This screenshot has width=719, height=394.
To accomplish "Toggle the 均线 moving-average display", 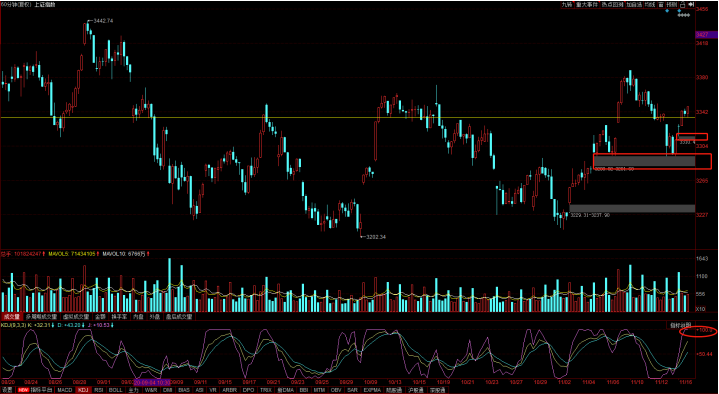I will coord(650,5).
